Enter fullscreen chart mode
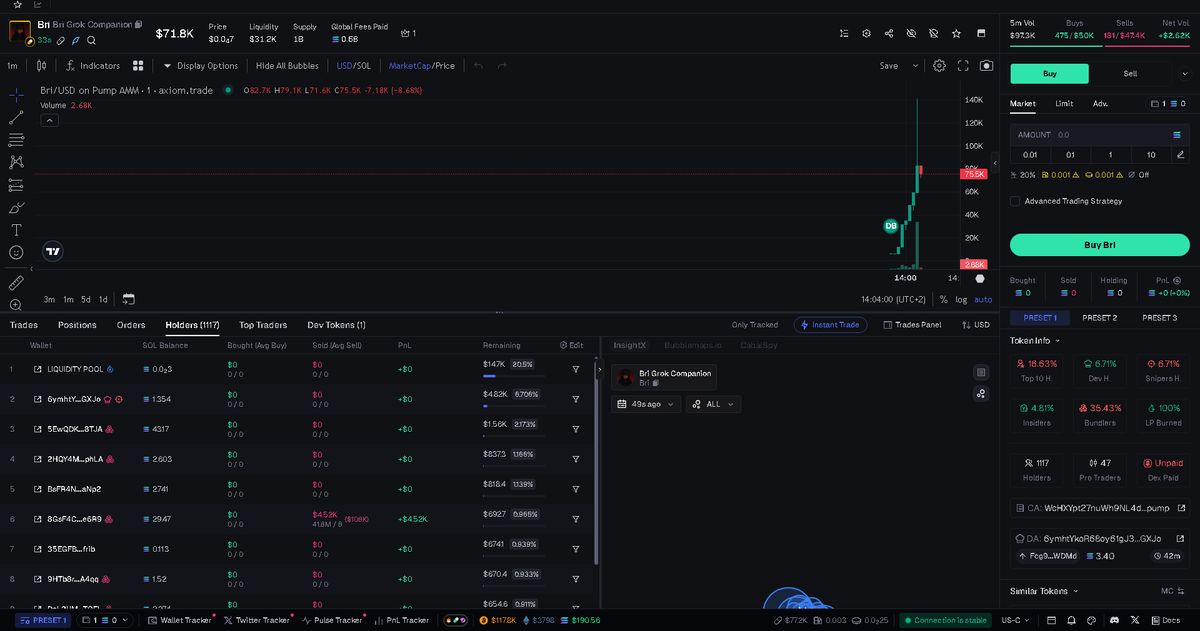The image size is (1200, 631). [x=964, y=66]
